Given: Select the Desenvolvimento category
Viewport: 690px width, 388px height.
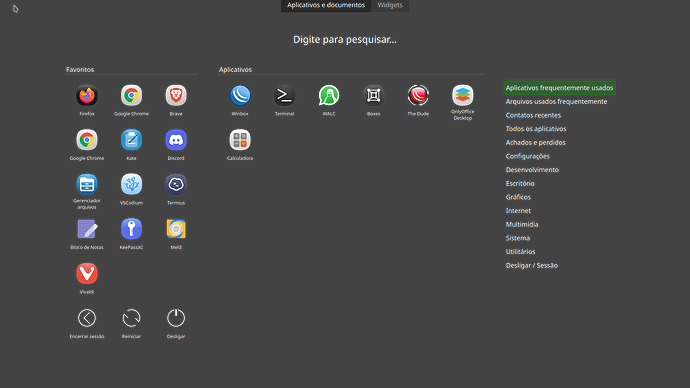Looking at the screenshot, I should point(532,170).
